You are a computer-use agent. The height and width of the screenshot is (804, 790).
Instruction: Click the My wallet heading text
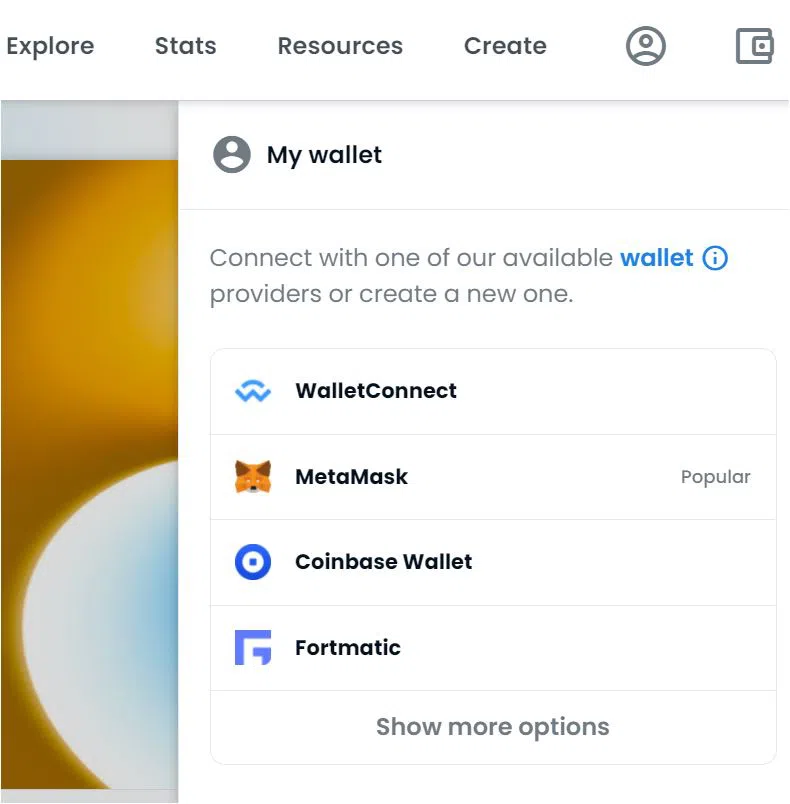324,155
